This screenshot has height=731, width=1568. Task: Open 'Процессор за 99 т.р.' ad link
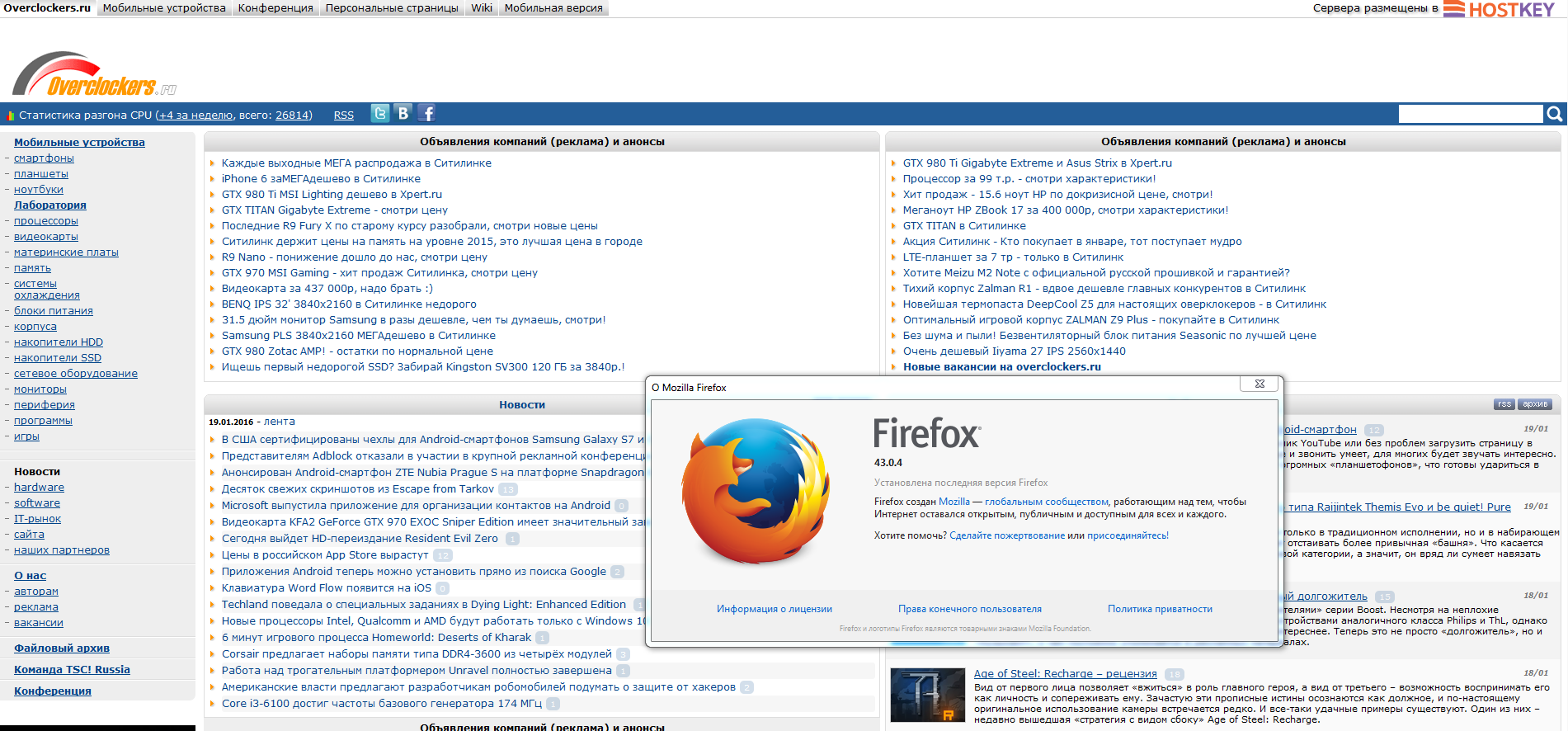coord(1029,179)
